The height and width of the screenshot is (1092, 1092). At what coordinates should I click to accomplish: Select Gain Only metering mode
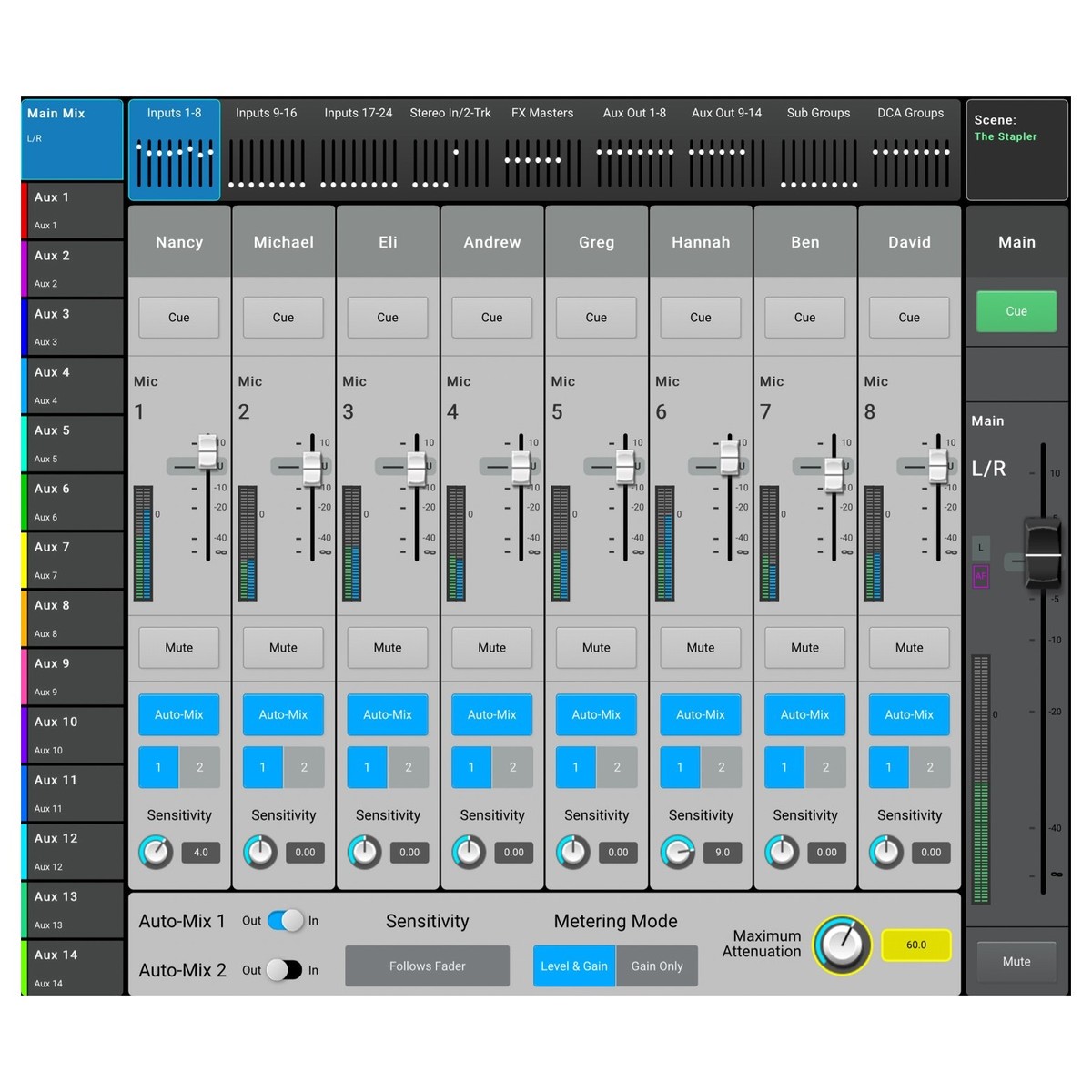tap(657, 966)
